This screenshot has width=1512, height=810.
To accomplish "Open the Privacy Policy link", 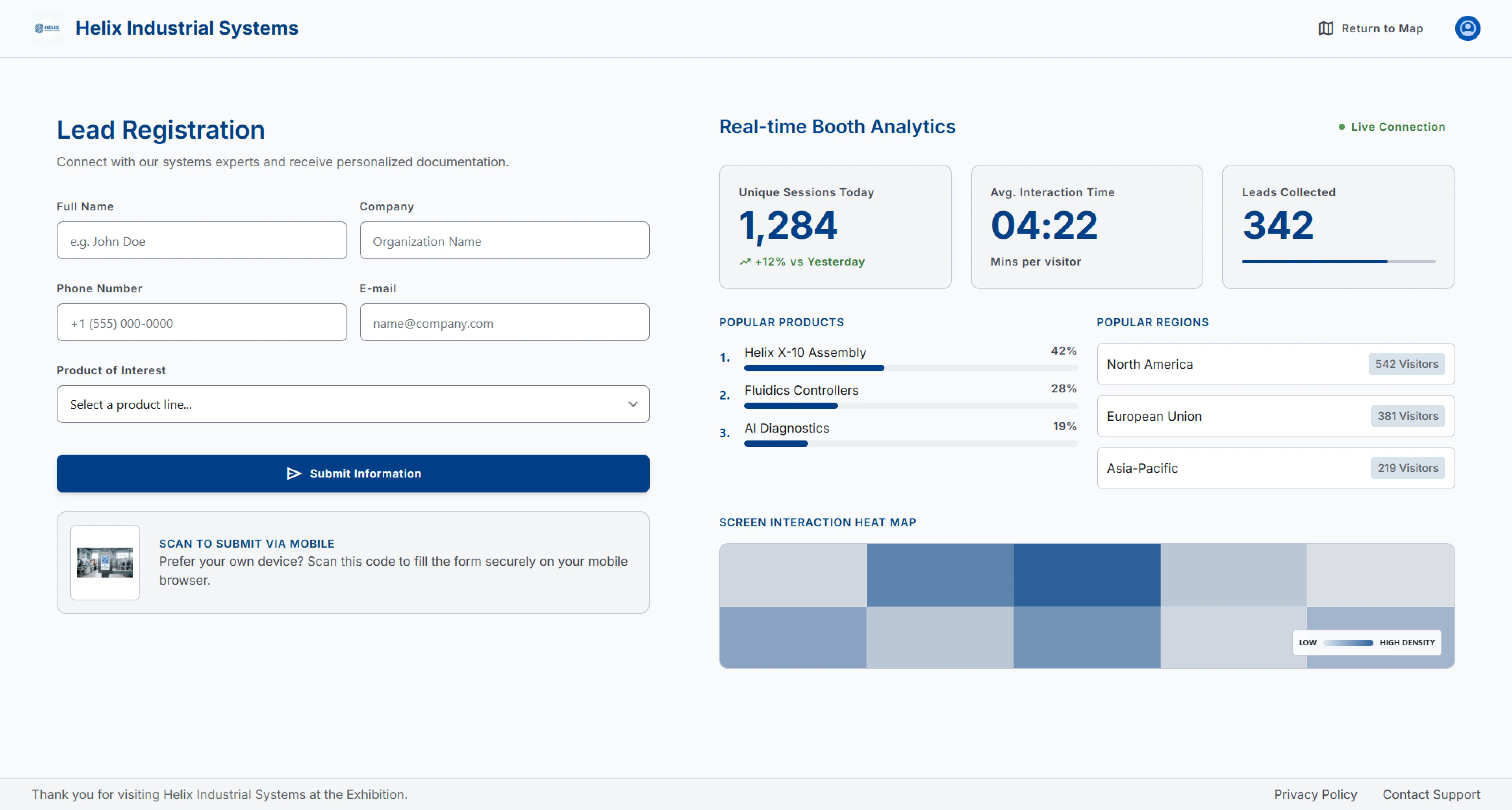I will tap(1315, 794).
